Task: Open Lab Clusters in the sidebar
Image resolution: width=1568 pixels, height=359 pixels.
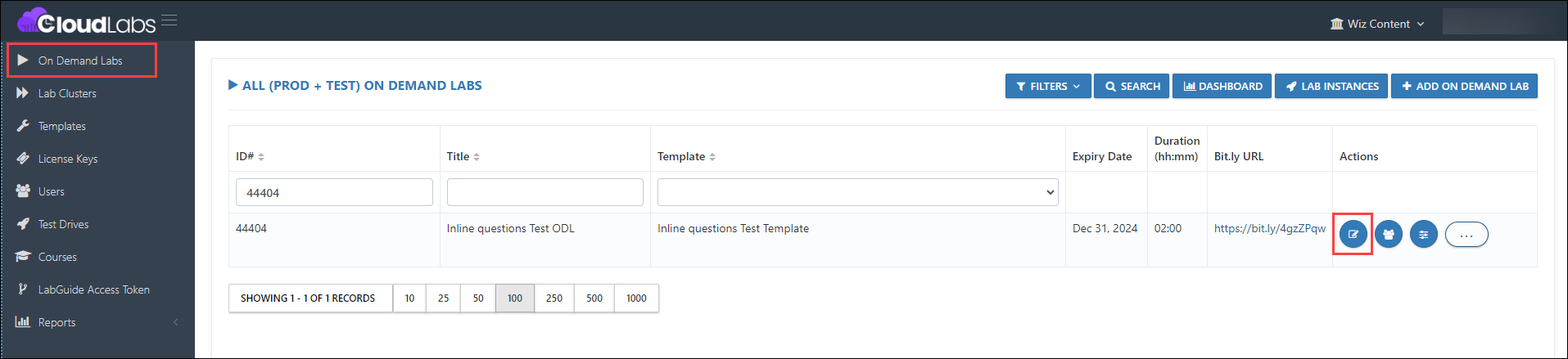Action: [67, 93]
